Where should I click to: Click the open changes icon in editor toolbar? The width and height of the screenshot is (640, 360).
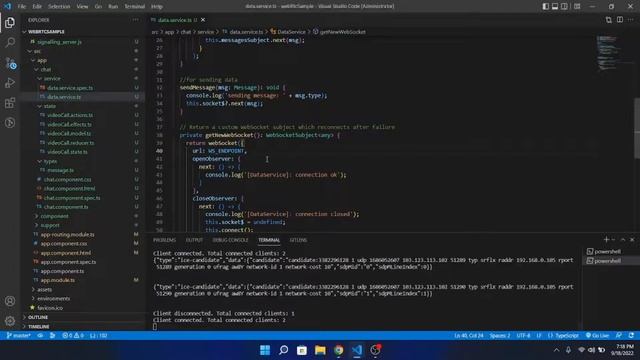(609, 20)
